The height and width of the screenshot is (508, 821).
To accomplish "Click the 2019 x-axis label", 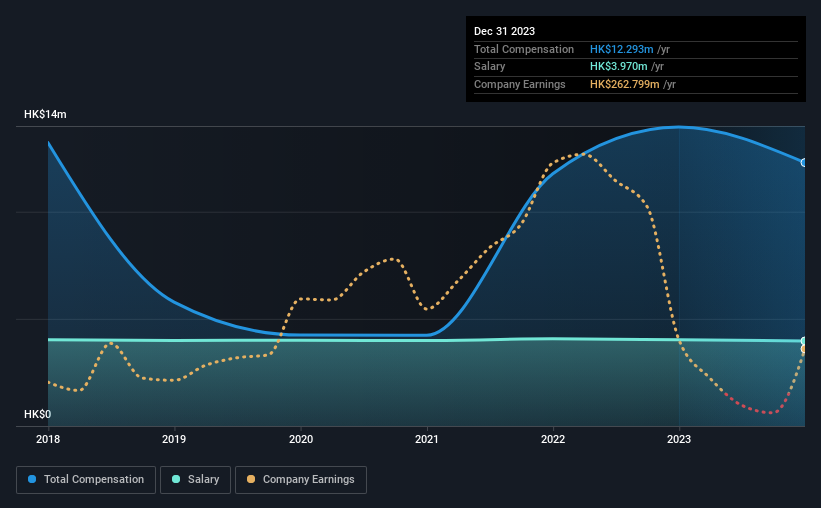I will click(x=174, y=439).
